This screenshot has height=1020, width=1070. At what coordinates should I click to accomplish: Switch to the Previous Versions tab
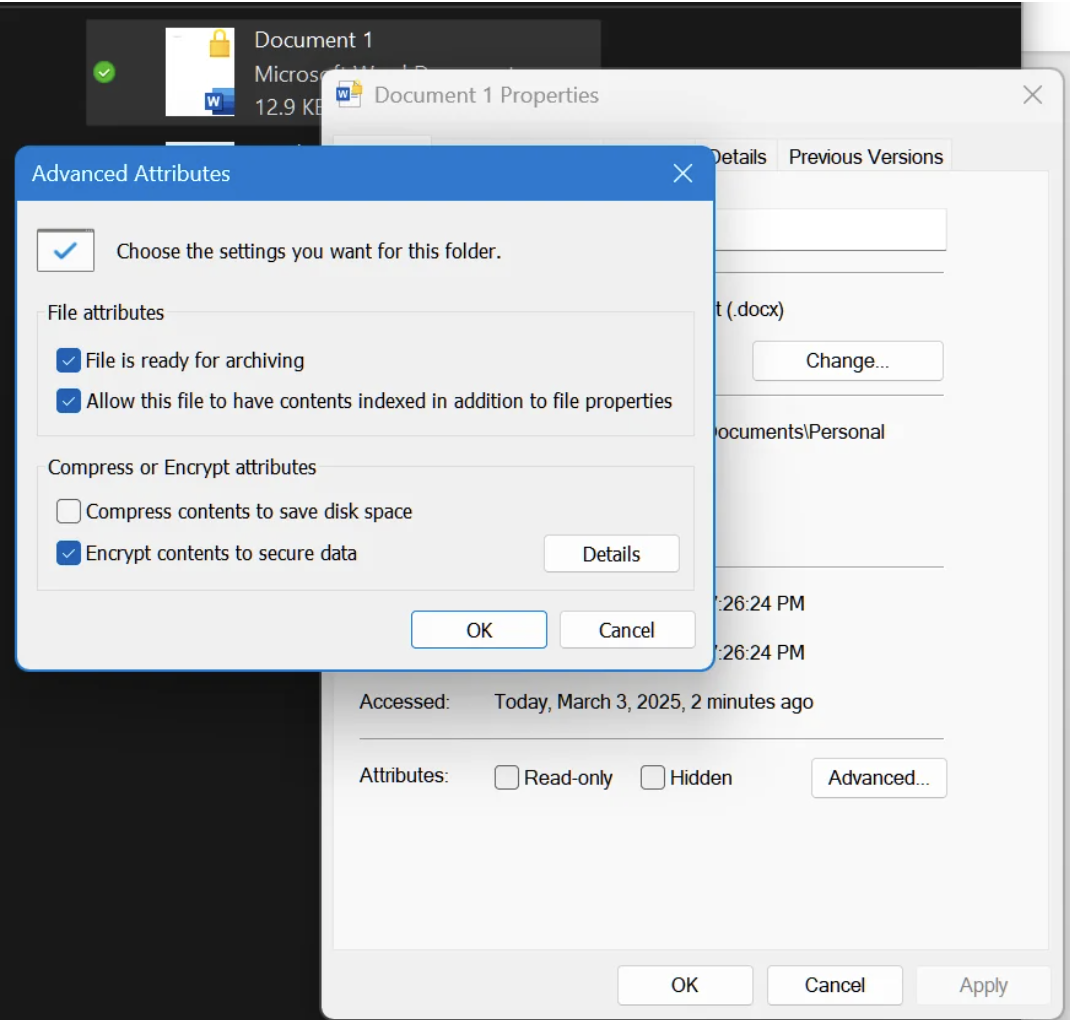coord(865,157)
